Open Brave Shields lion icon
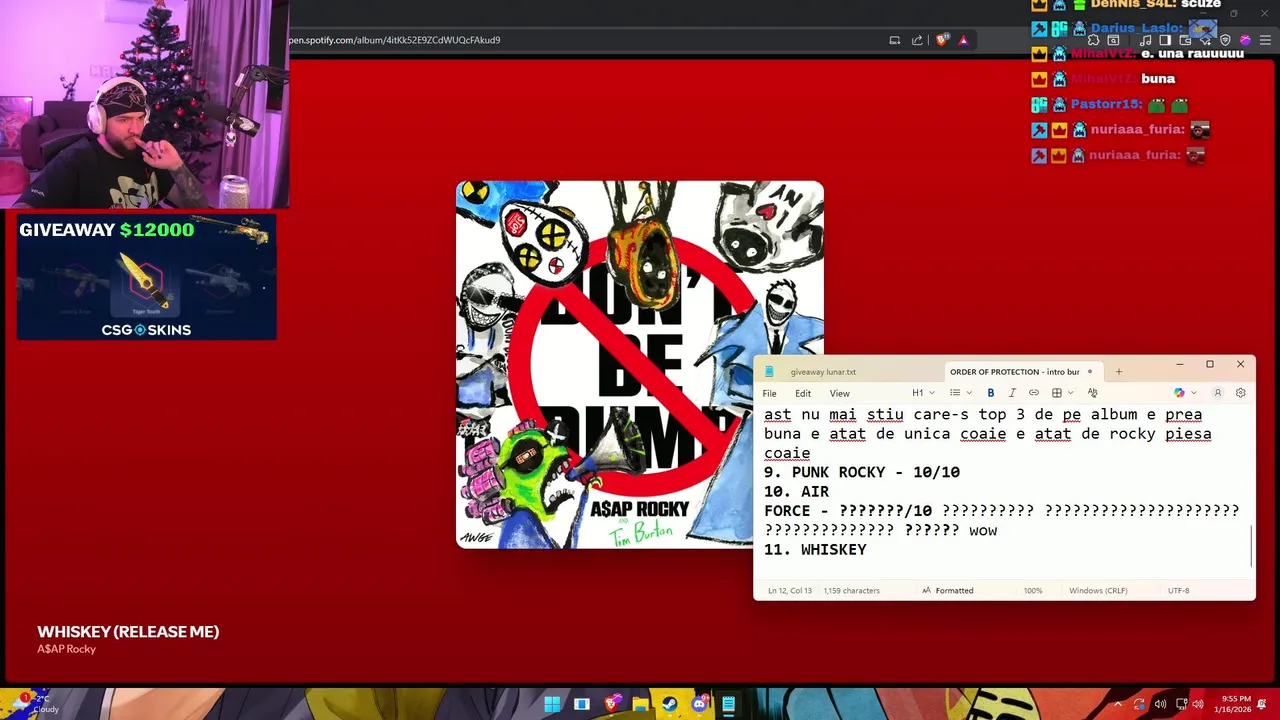This screenshot has width=1280, height=720. pos(941,40)
